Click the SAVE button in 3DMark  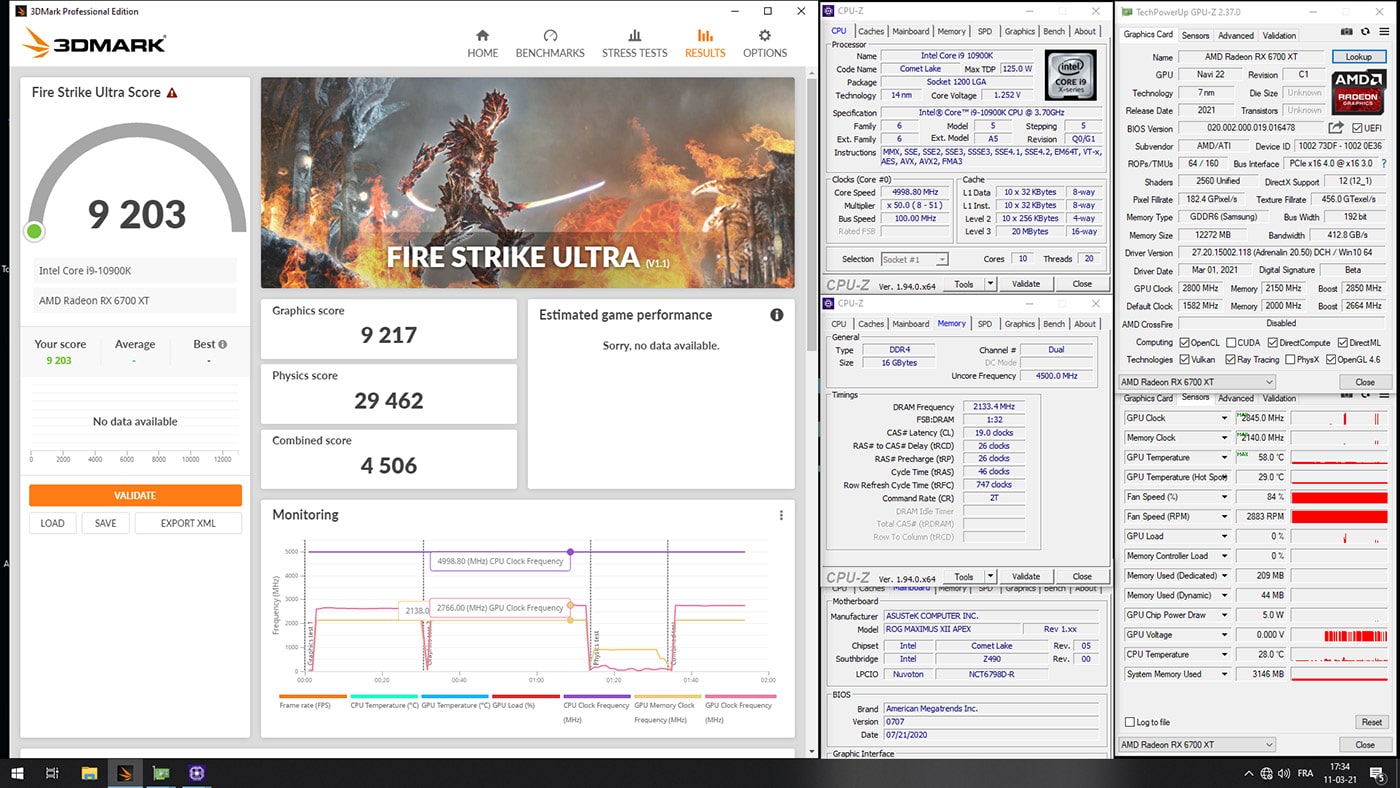105,523
